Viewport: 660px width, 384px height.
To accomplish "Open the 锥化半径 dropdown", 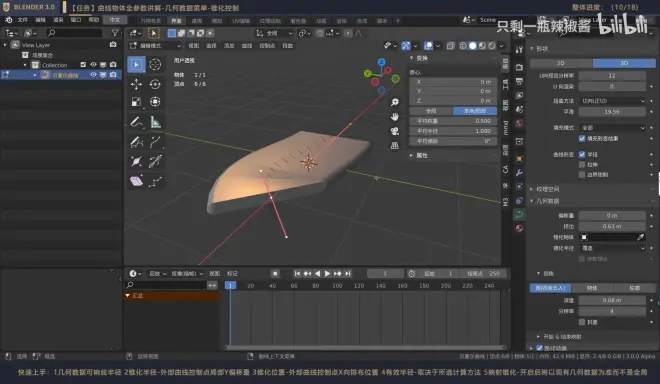I will pyautogui.click(x=612, y=248).
